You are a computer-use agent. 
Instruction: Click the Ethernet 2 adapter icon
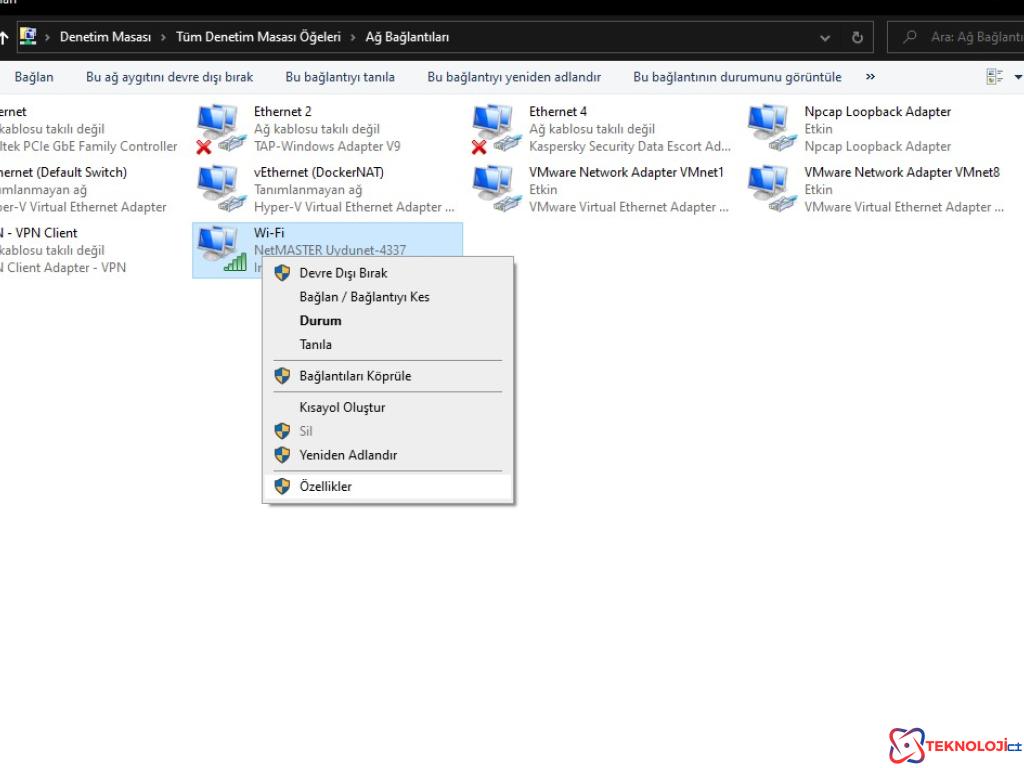tap(218, 129)
